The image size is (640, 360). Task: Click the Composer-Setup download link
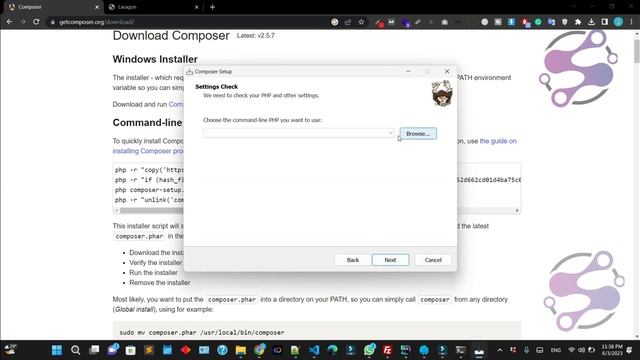[x=176, y=104]
